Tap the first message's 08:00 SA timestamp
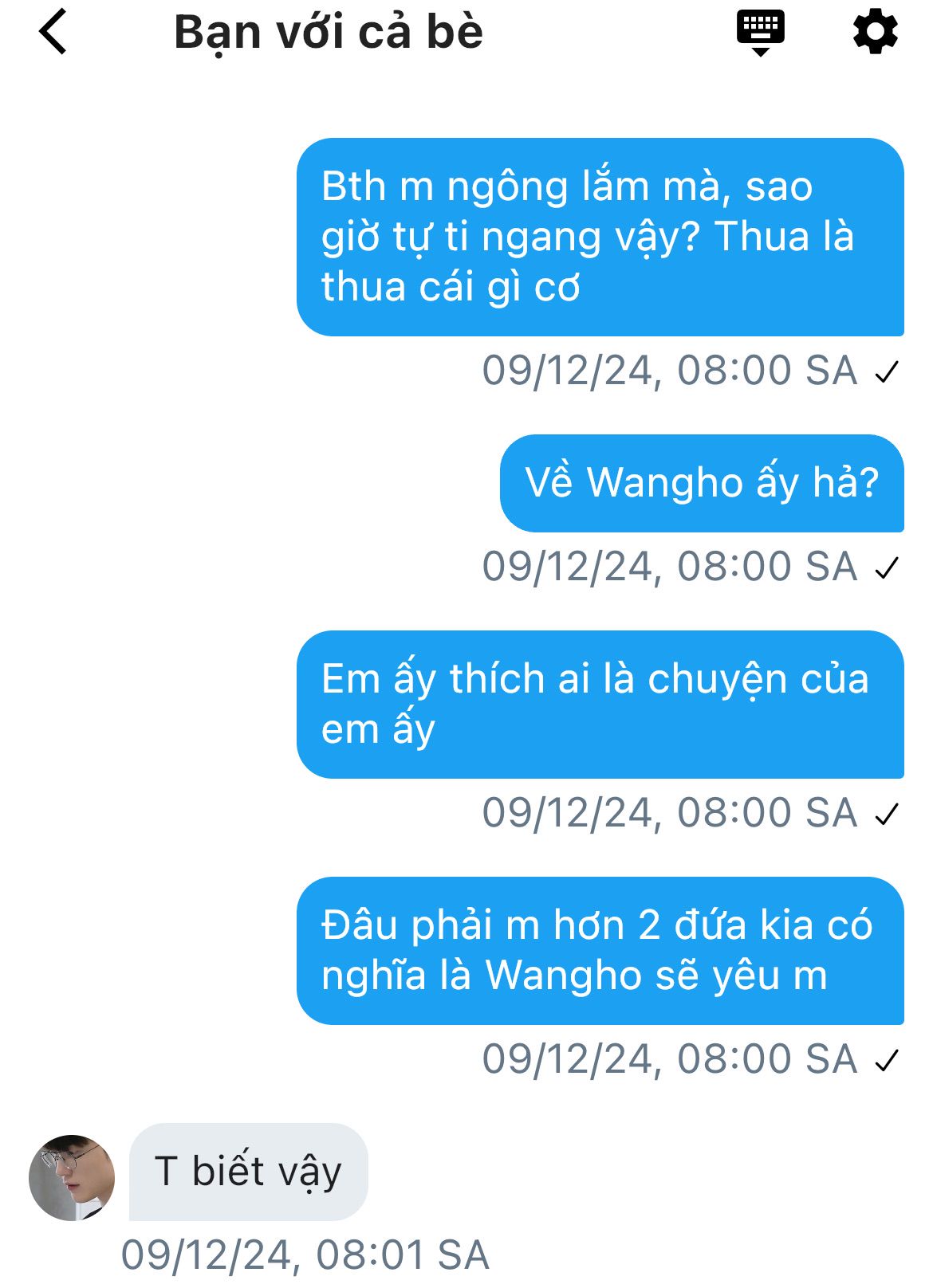933x1288 pixels. pos(669,371)
